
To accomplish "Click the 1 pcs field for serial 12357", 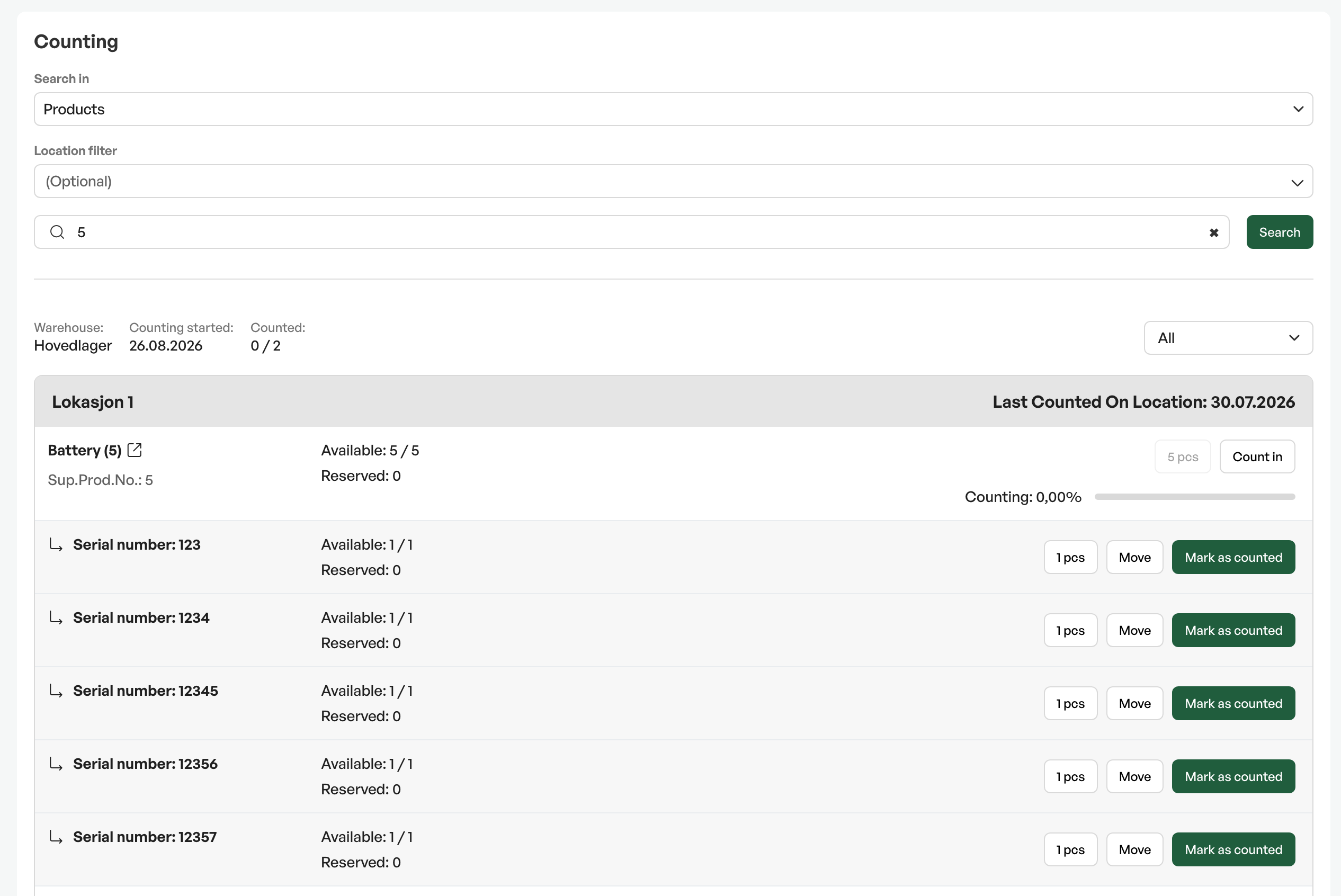I will pos(1070,850).
